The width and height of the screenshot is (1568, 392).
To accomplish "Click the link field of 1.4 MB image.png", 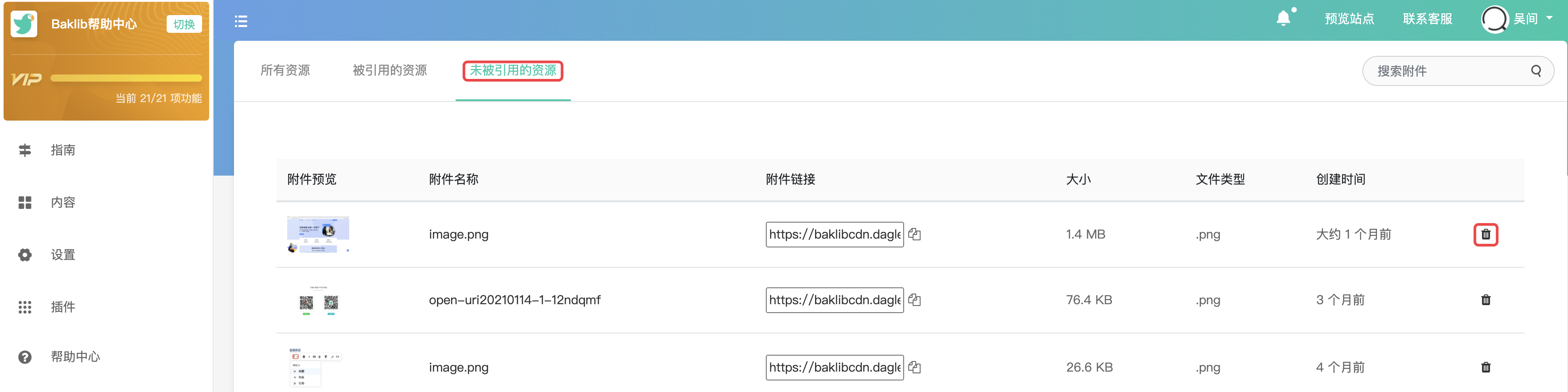I will click(835, 234).
